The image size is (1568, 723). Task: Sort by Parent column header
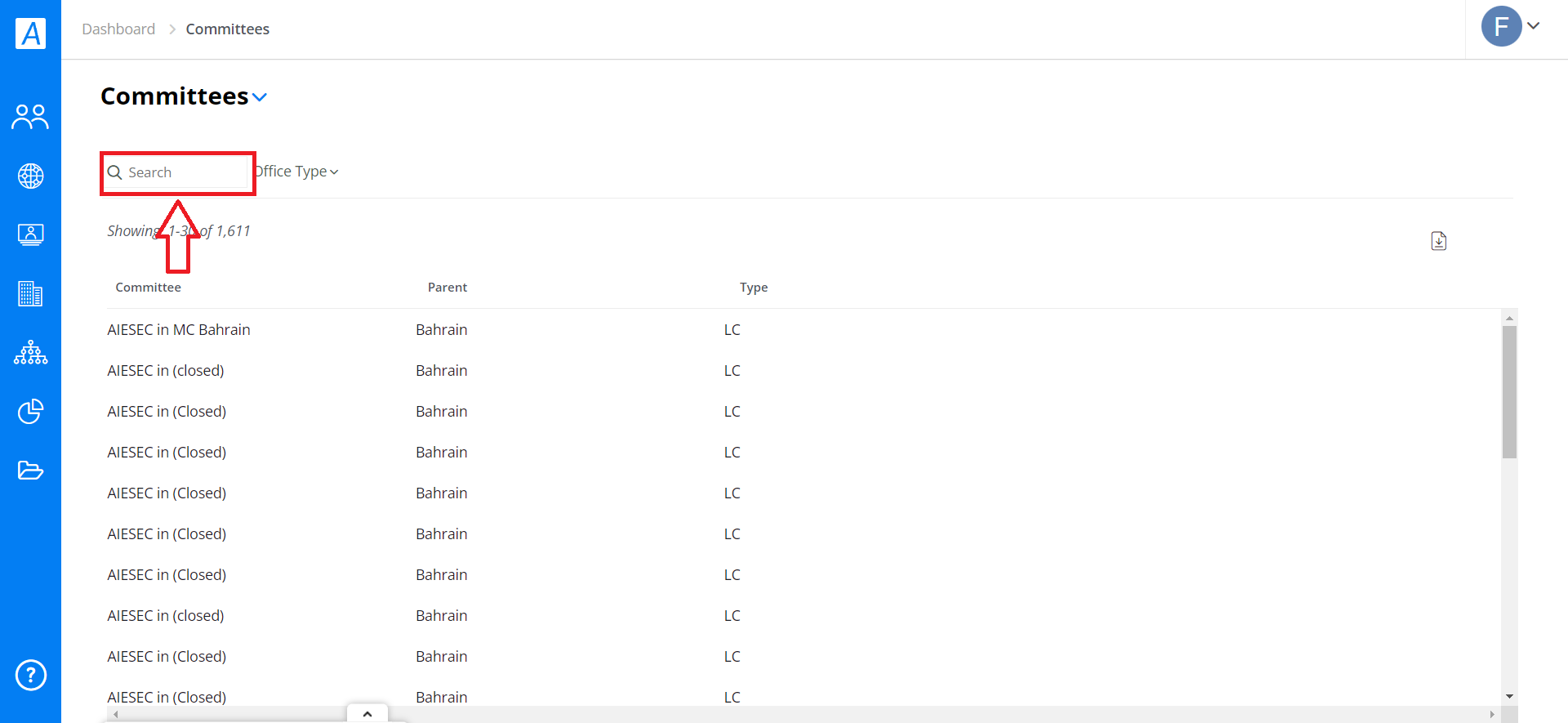[x=448, y=288]
